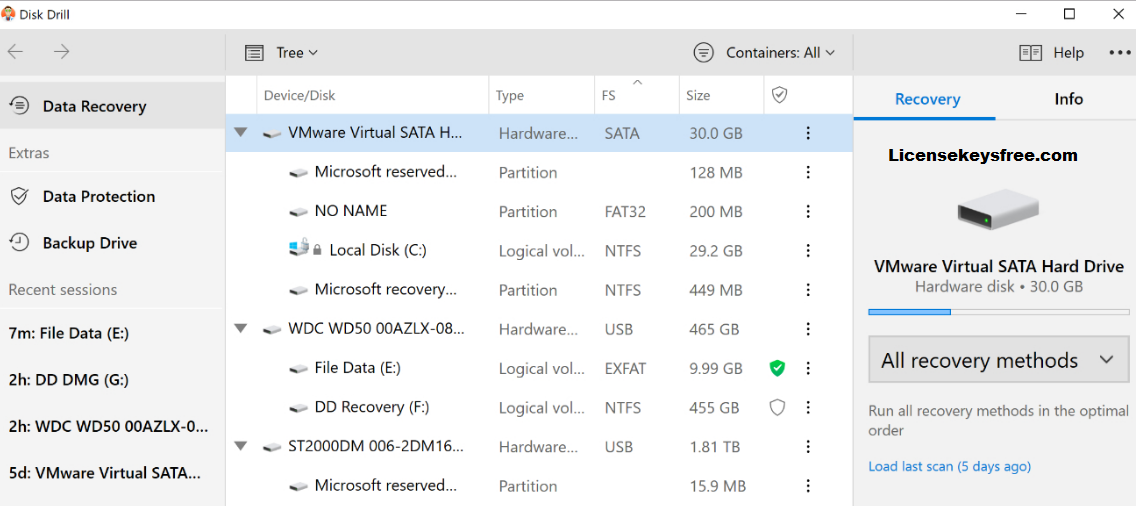Collapse the VMware Virtual SATA disk tree
Screen dimensions: 1136x506
(x=241, y=133)
